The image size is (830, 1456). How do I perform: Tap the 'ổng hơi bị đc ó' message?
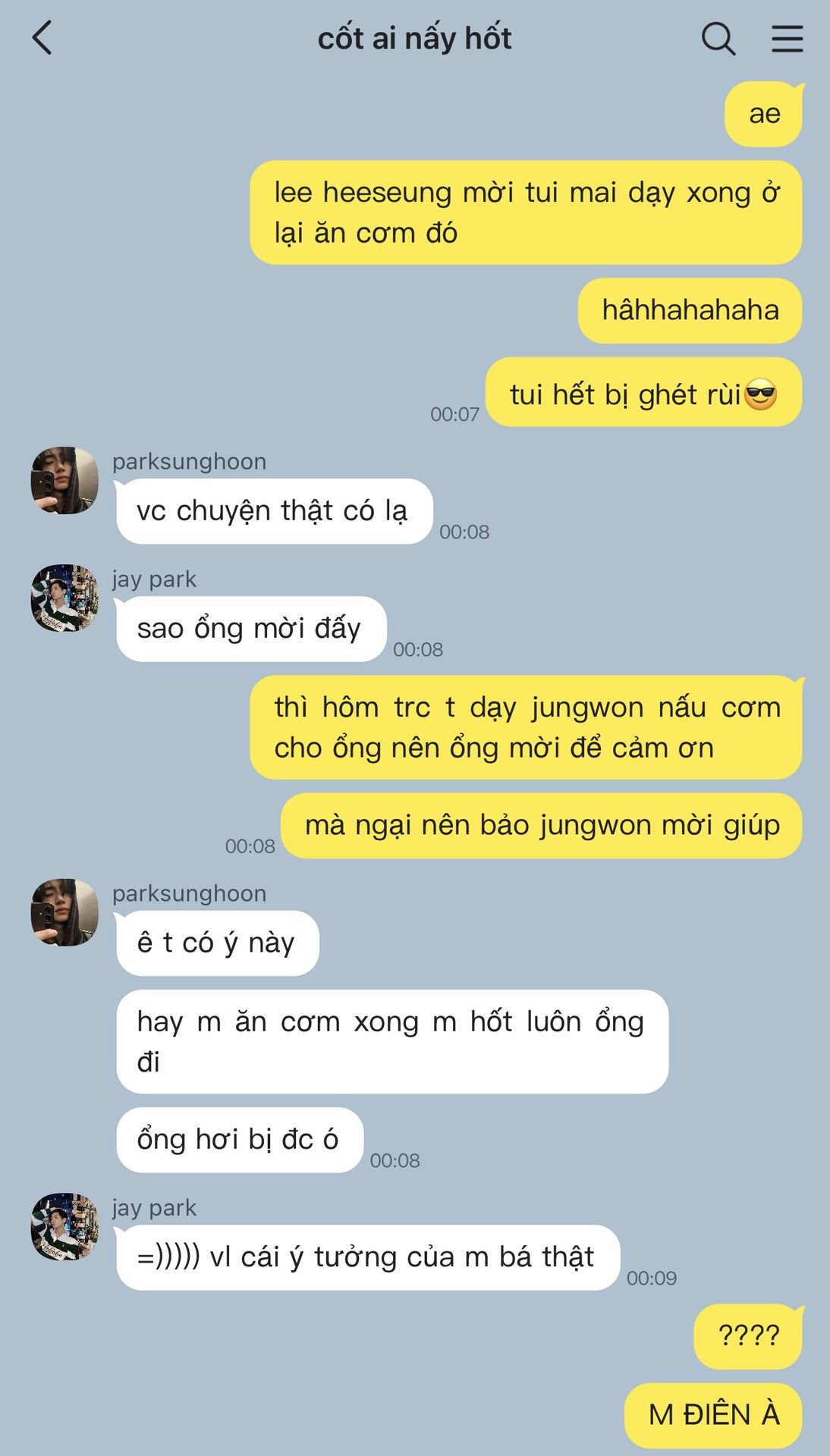click(x=240, y=1140)
